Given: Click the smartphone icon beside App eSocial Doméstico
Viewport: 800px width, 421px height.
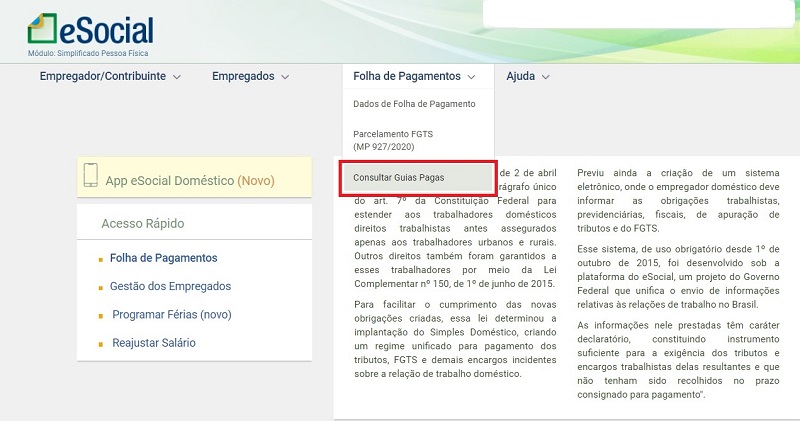Looking at the screenshot, I should [x=90, y=176].
